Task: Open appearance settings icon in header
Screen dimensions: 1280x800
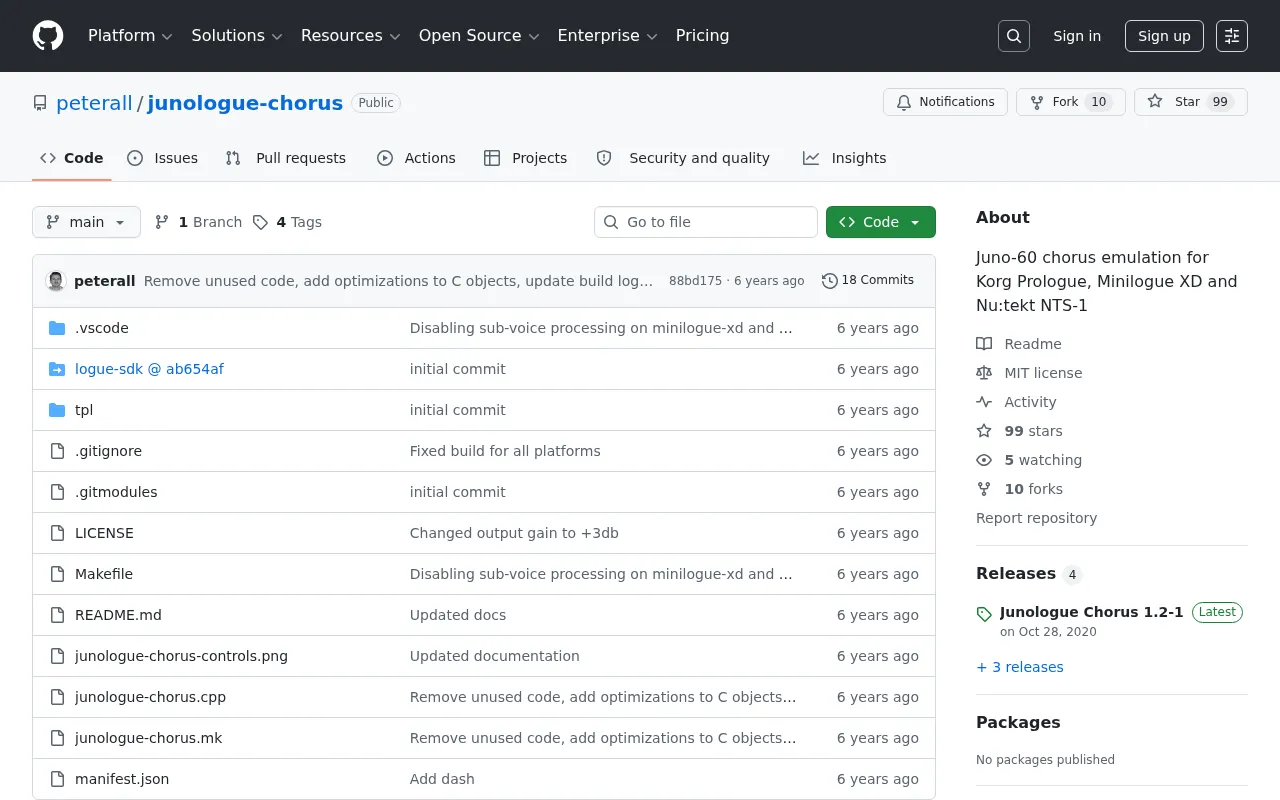Action: click(1232, 36)
